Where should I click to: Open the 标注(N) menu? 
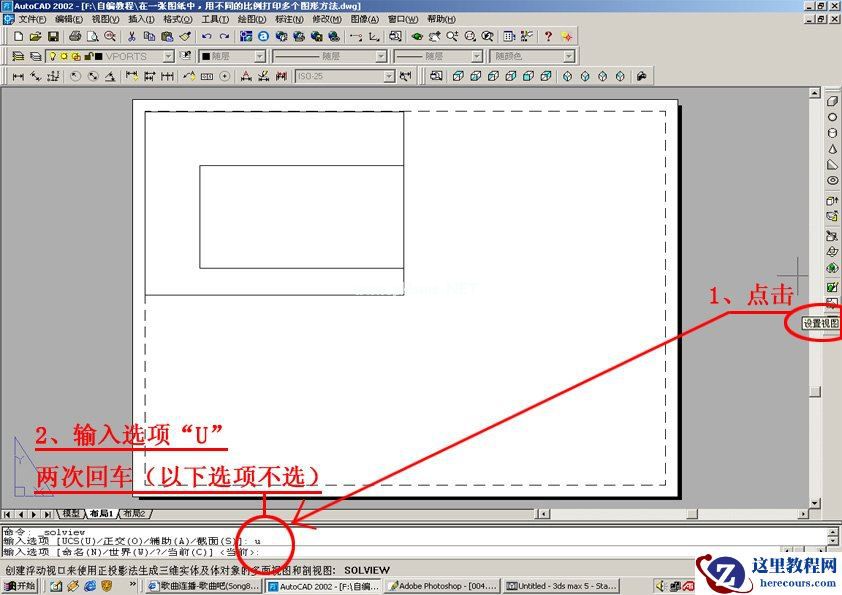click(289, 19)
